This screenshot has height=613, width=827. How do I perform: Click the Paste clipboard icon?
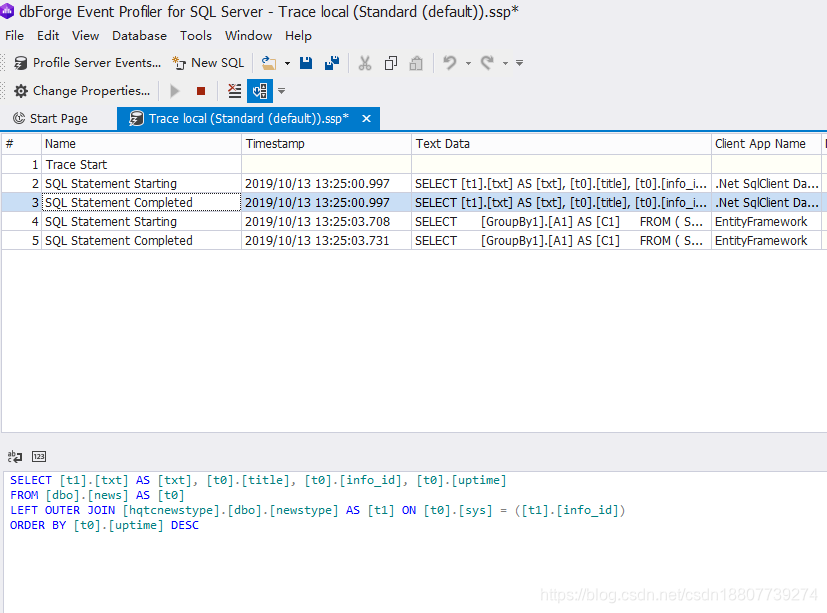416,63
